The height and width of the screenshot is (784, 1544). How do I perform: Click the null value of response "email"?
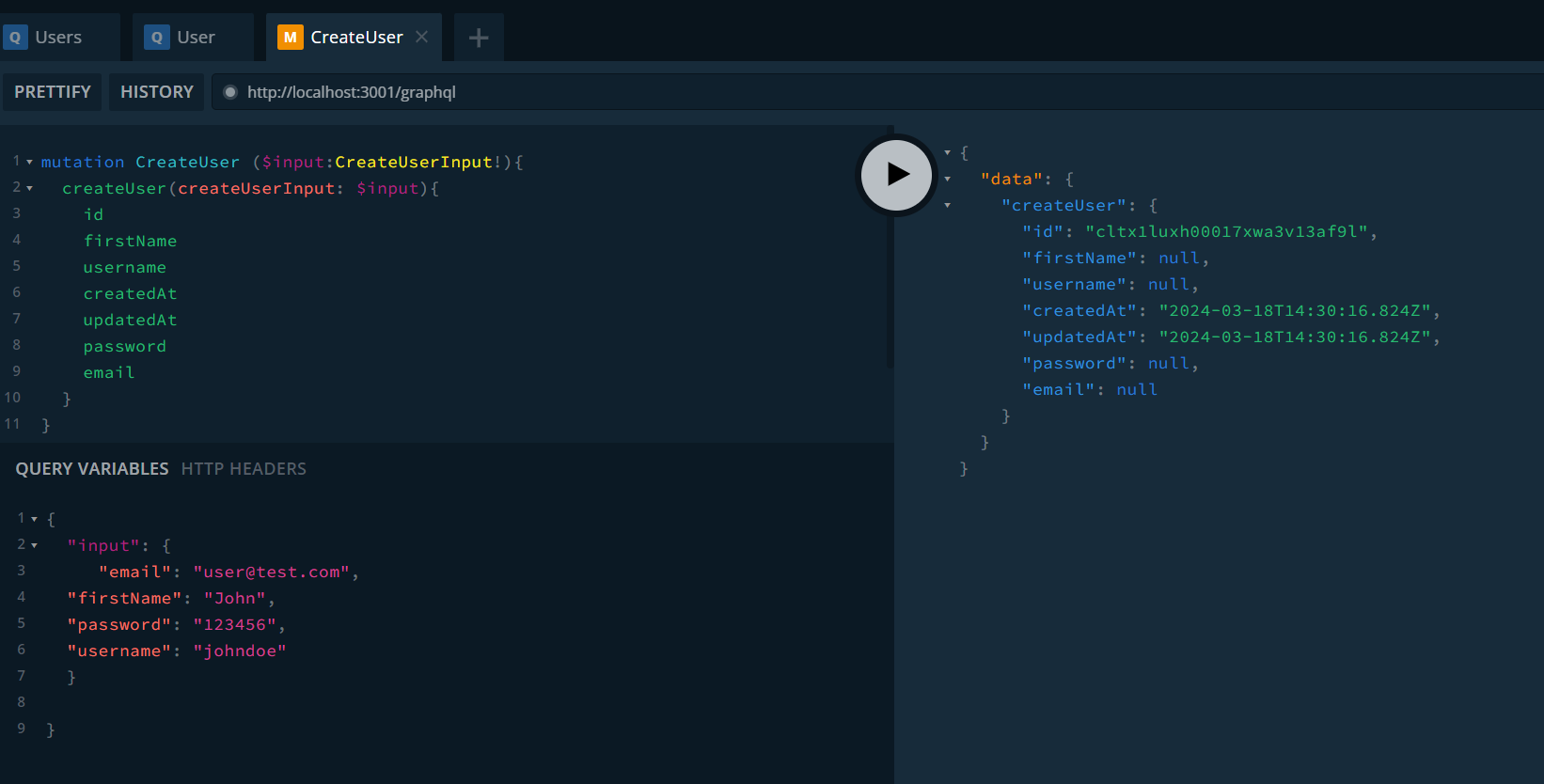pyautogui.click(x=1137, y=390)
